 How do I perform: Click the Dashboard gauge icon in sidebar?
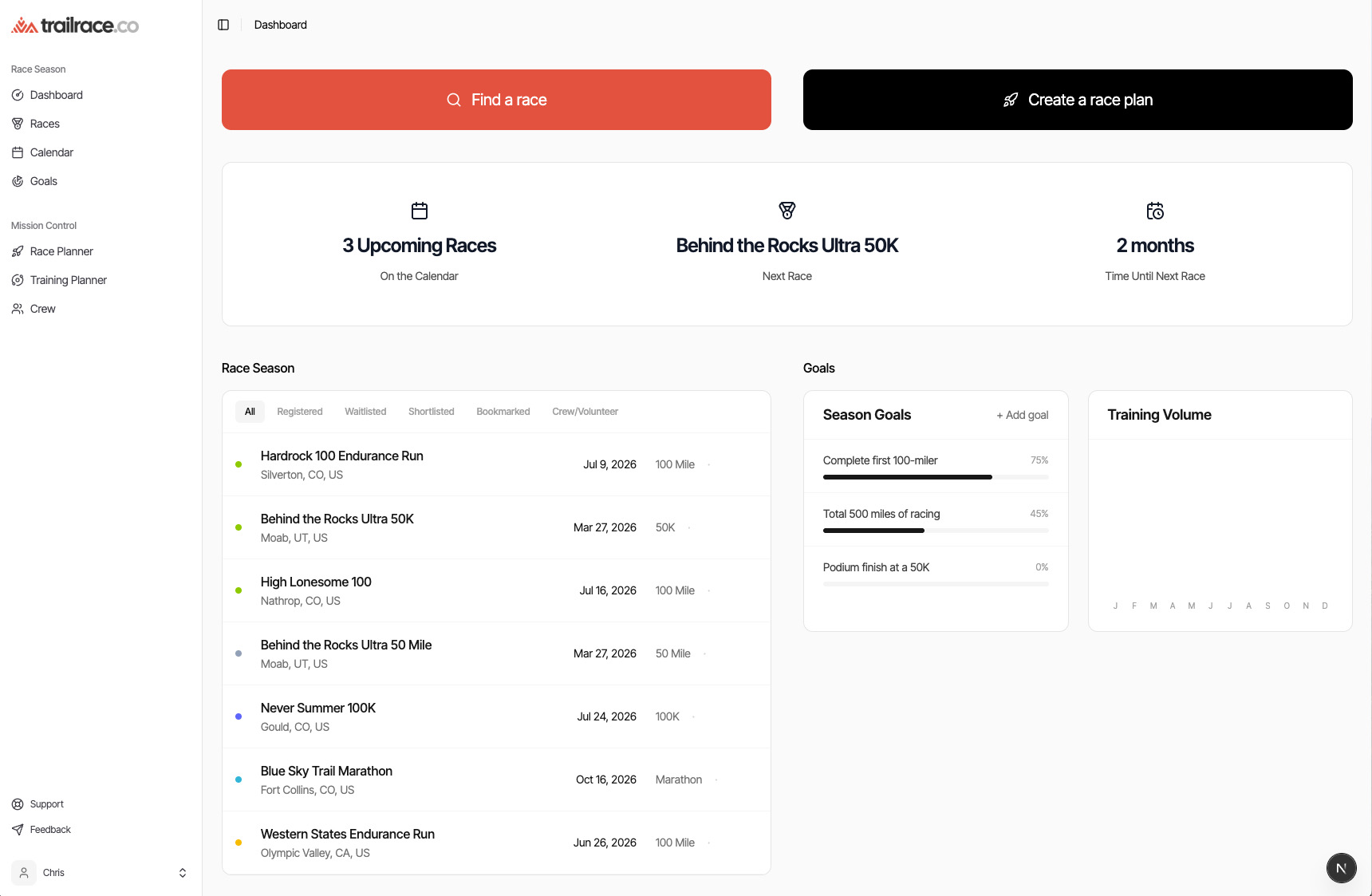pos(18,95)
